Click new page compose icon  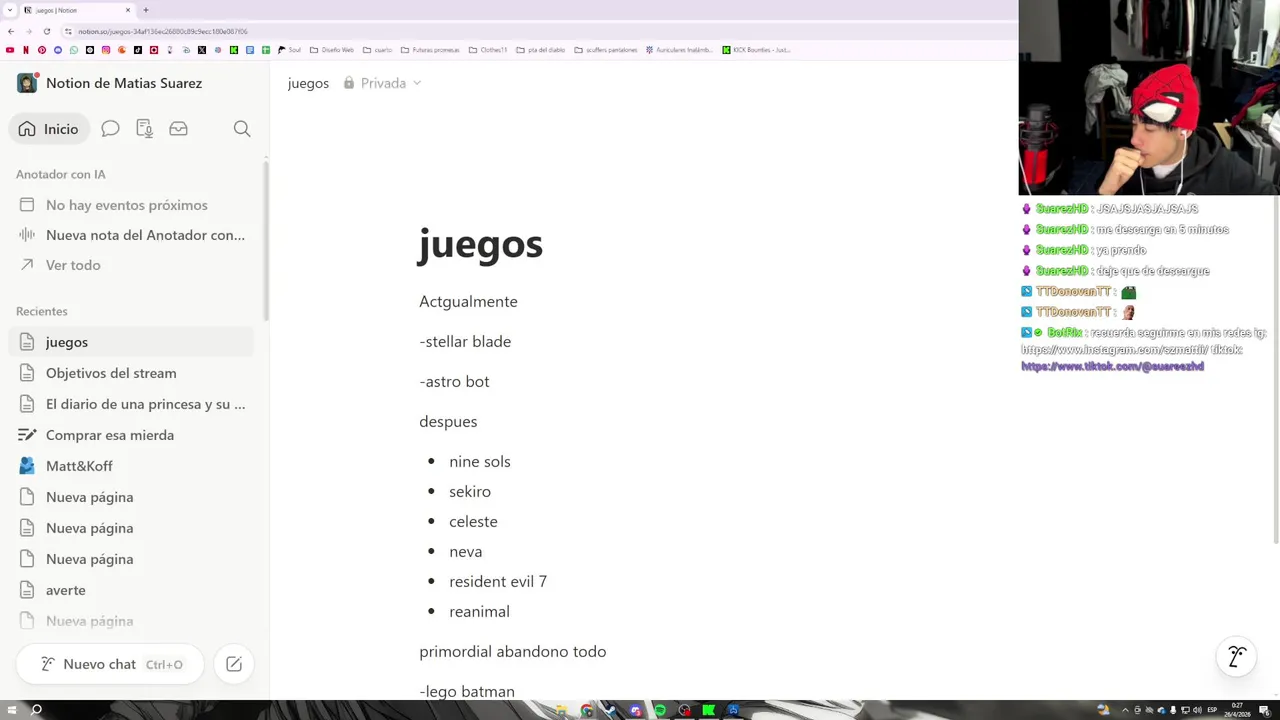[234, 664]
